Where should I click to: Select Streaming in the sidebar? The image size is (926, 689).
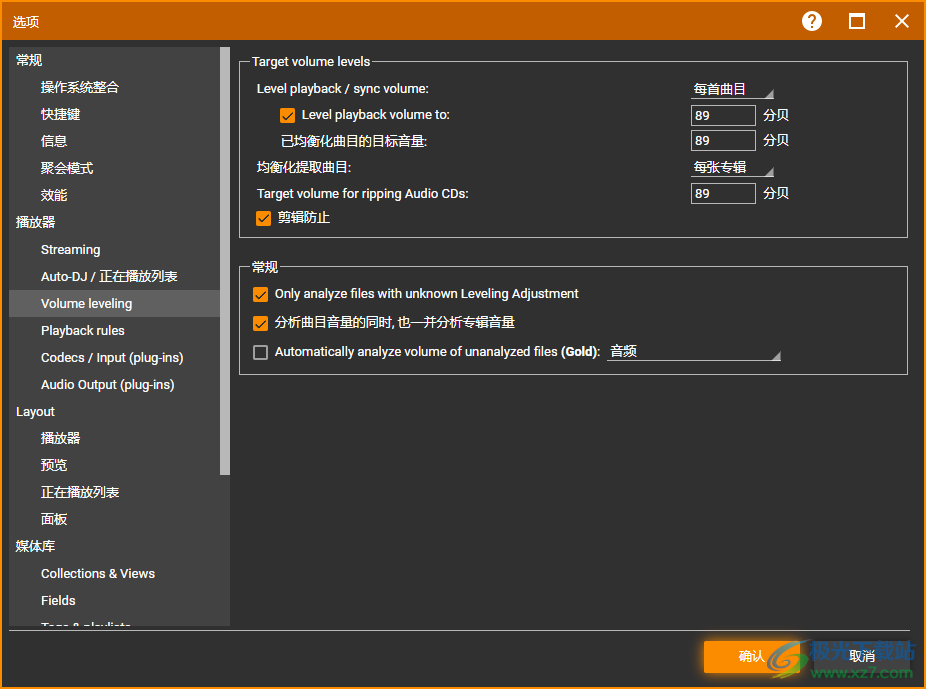coord(70,250)
